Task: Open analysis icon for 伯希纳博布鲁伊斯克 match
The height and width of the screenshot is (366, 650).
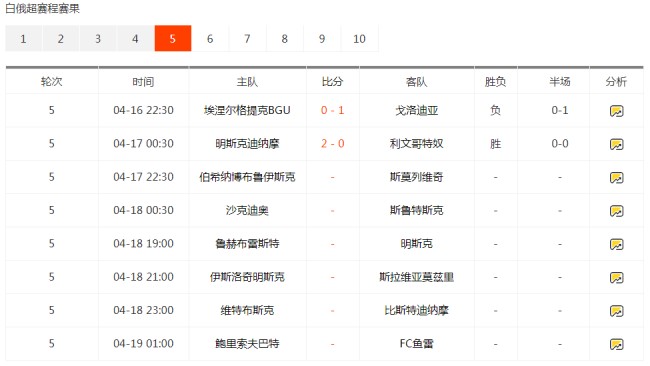Action: tap(616, 177)
